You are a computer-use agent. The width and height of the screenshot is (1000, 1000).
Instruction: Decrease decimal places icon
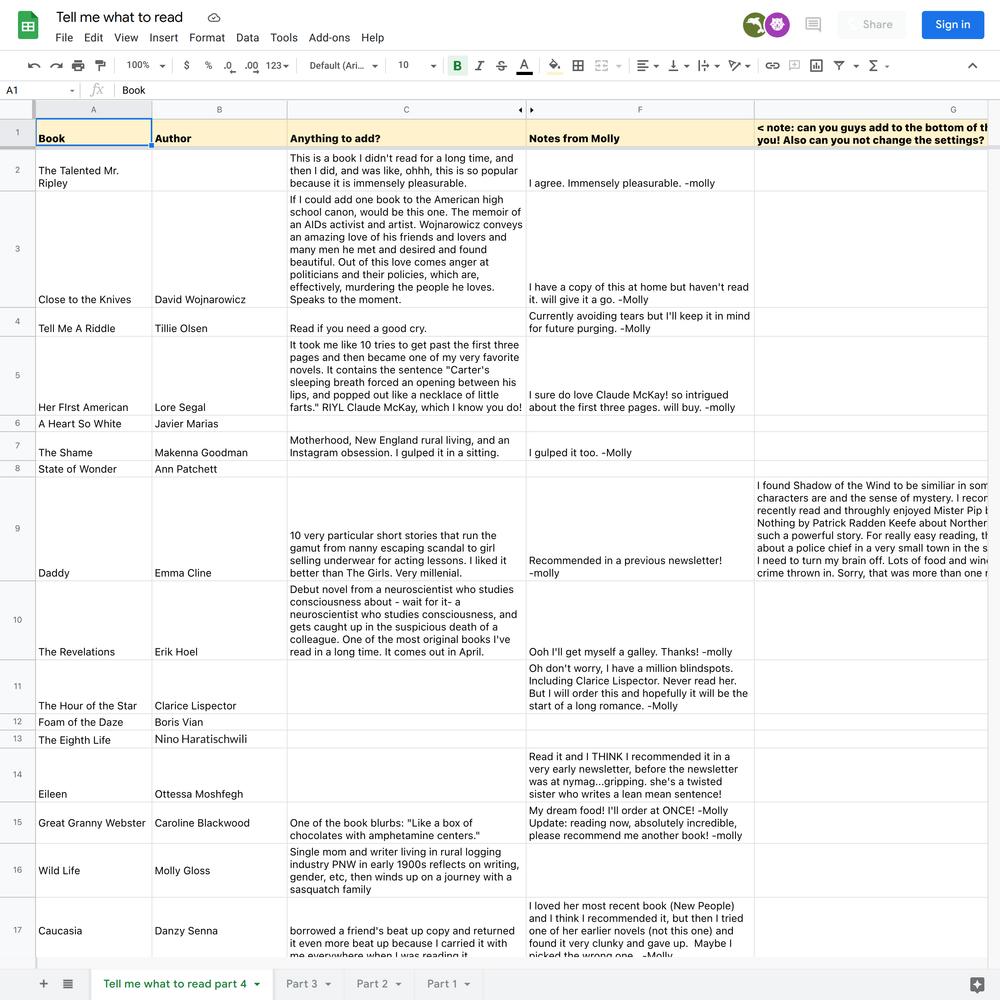point(229,66)
